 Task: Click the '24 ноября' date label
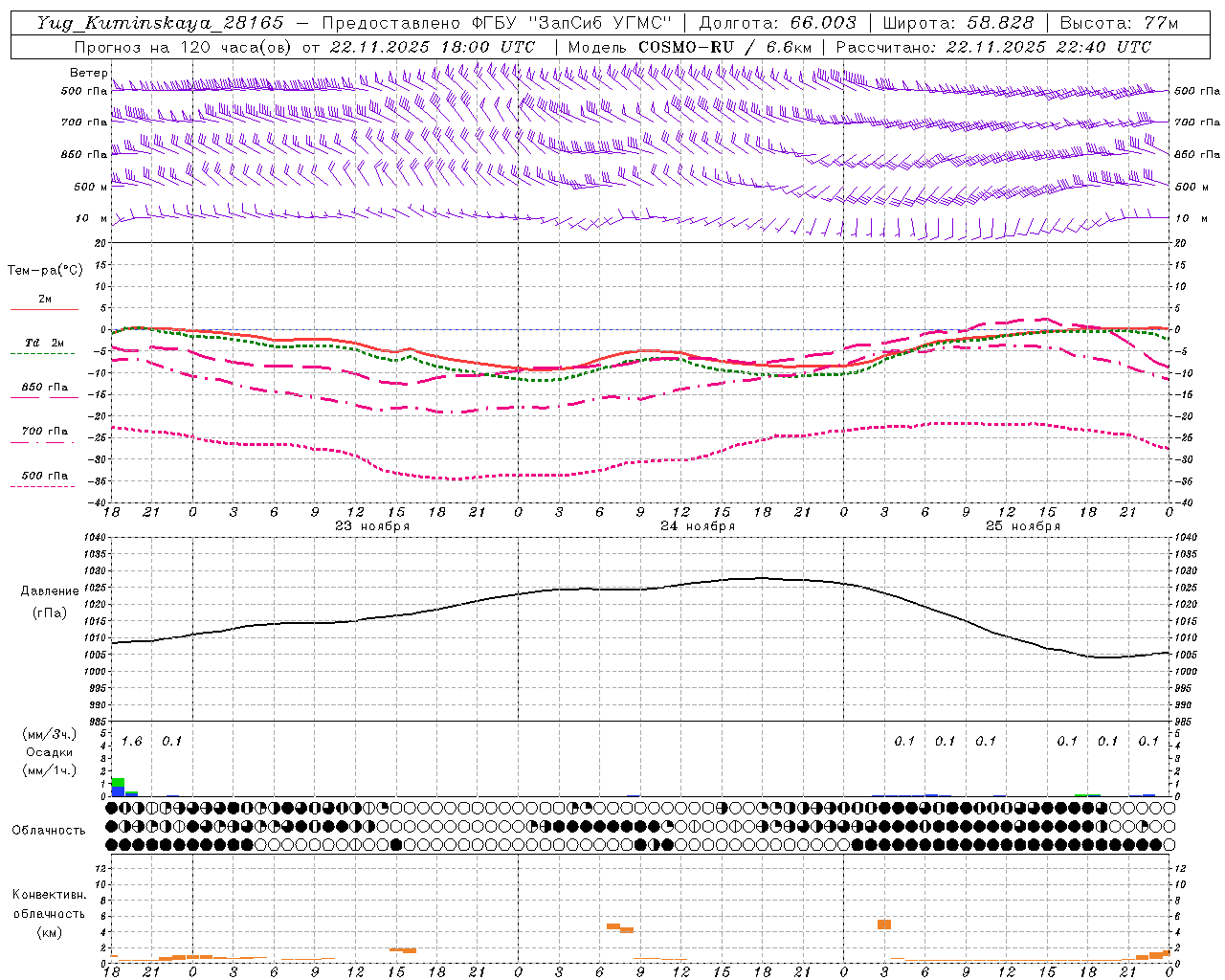pos(698,526)
